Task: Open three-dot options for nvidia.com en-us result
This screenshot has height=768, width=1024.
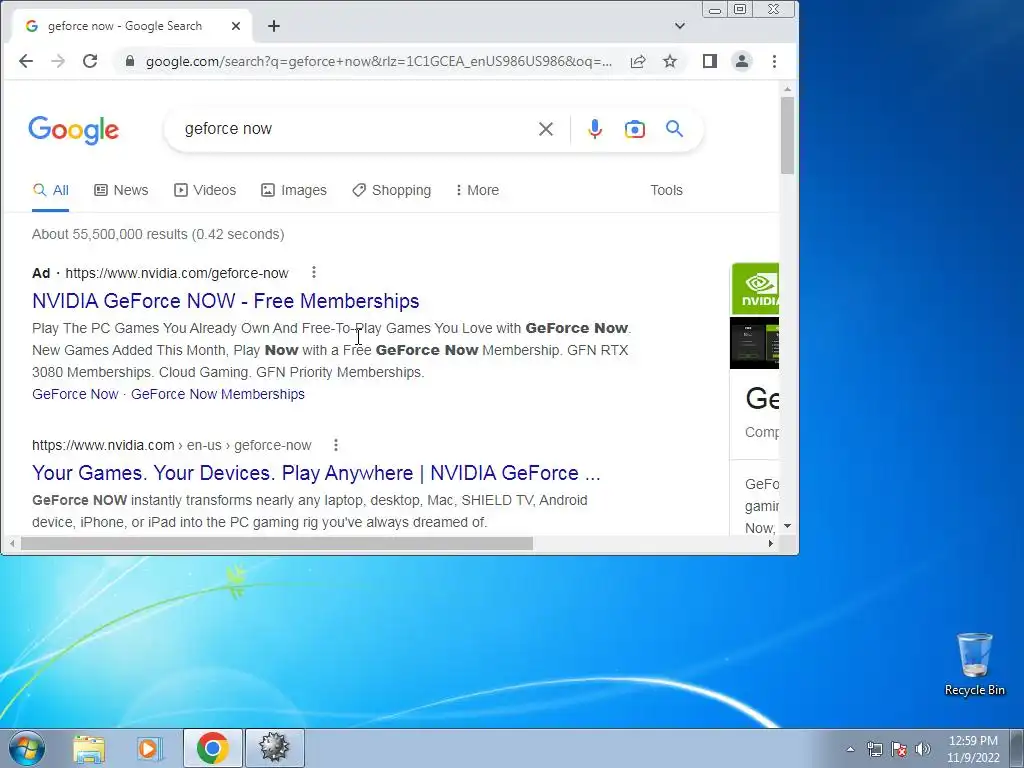Action: tap(336, 445)
